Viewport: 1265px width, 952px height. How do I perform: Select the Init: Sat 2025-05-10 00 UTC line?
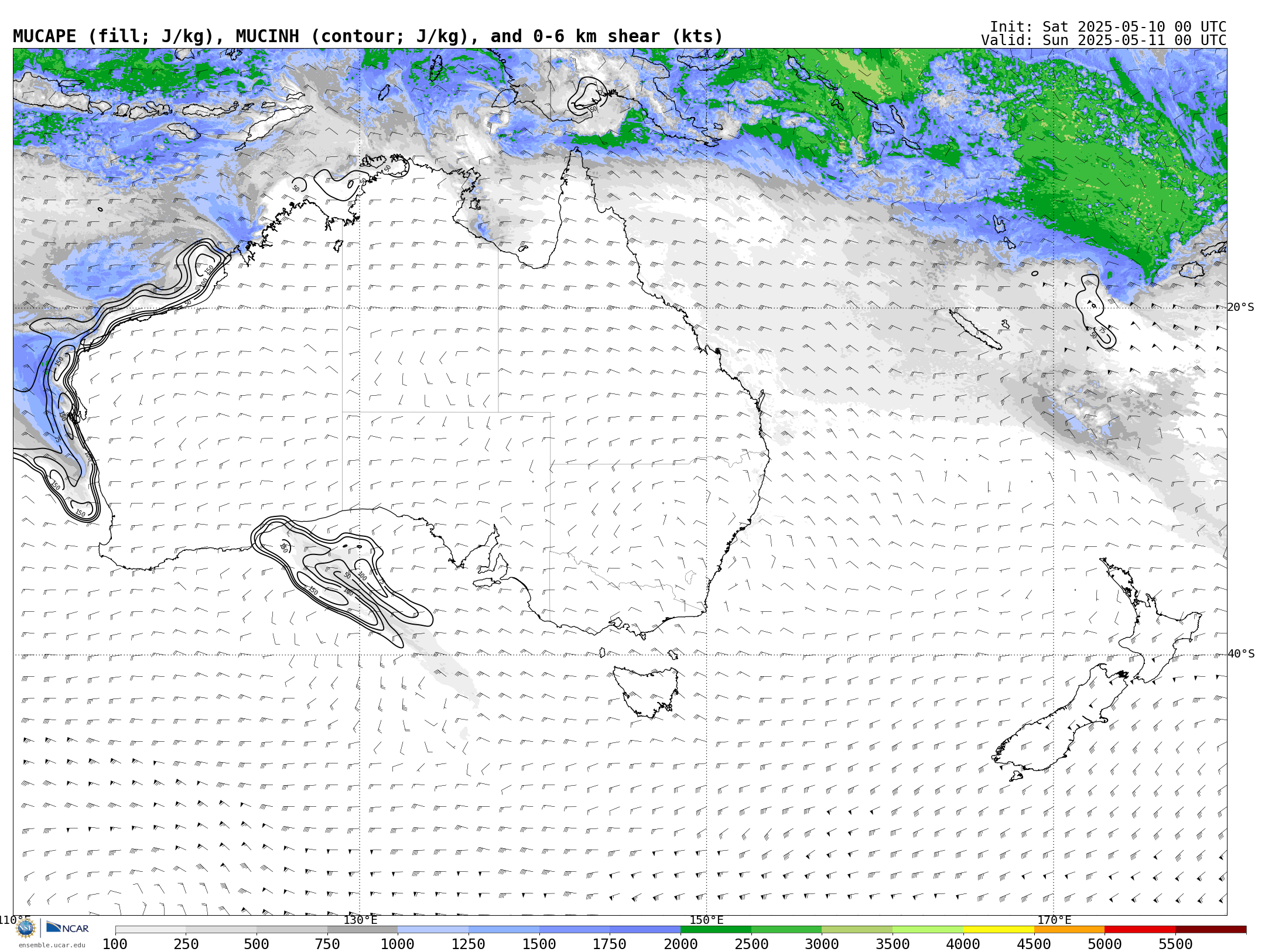click(1108, 27)
